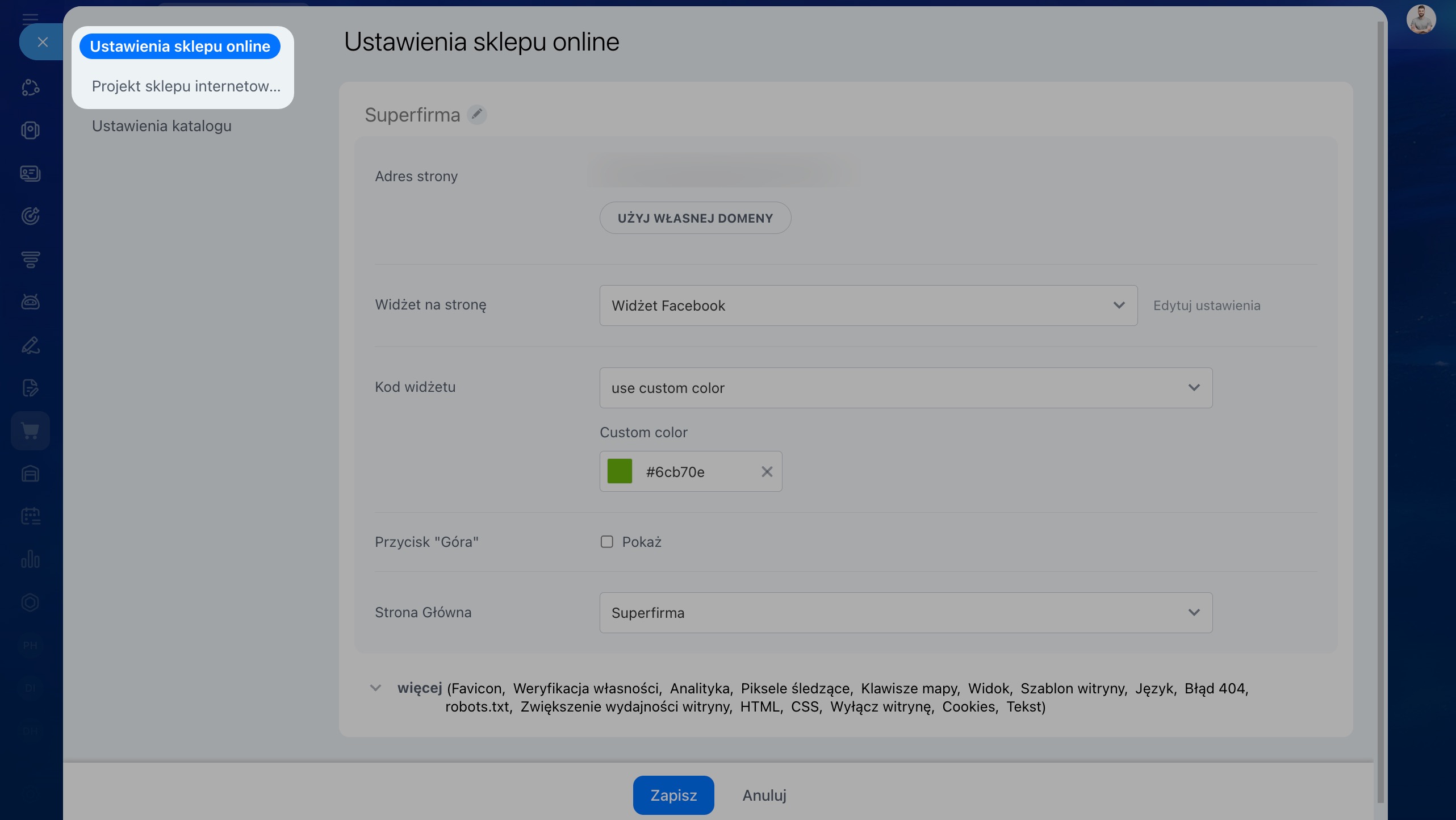Click the green custom color swatch

(620, 471)
